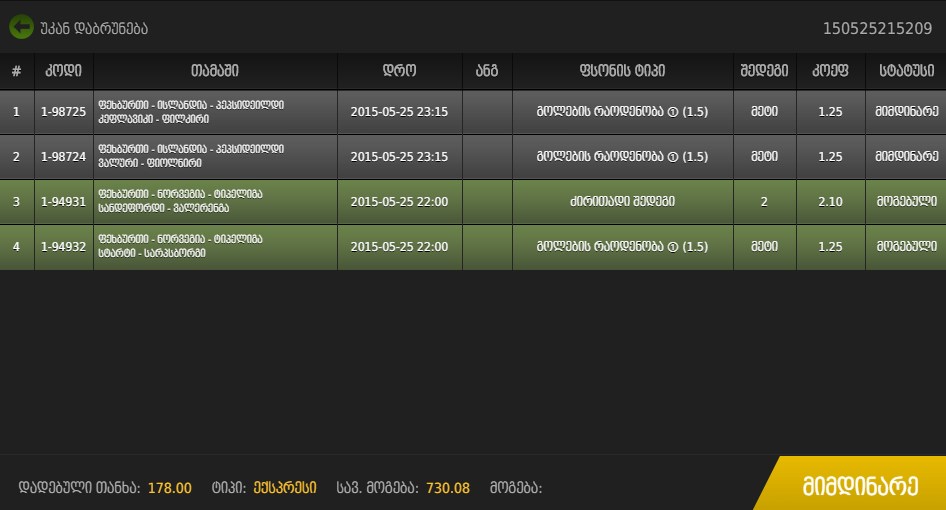Click the "ძირითადი შედეგი" bet type cell
Image resolution: width=946 pixels, height=510 pixels.
tap(622, 202)
